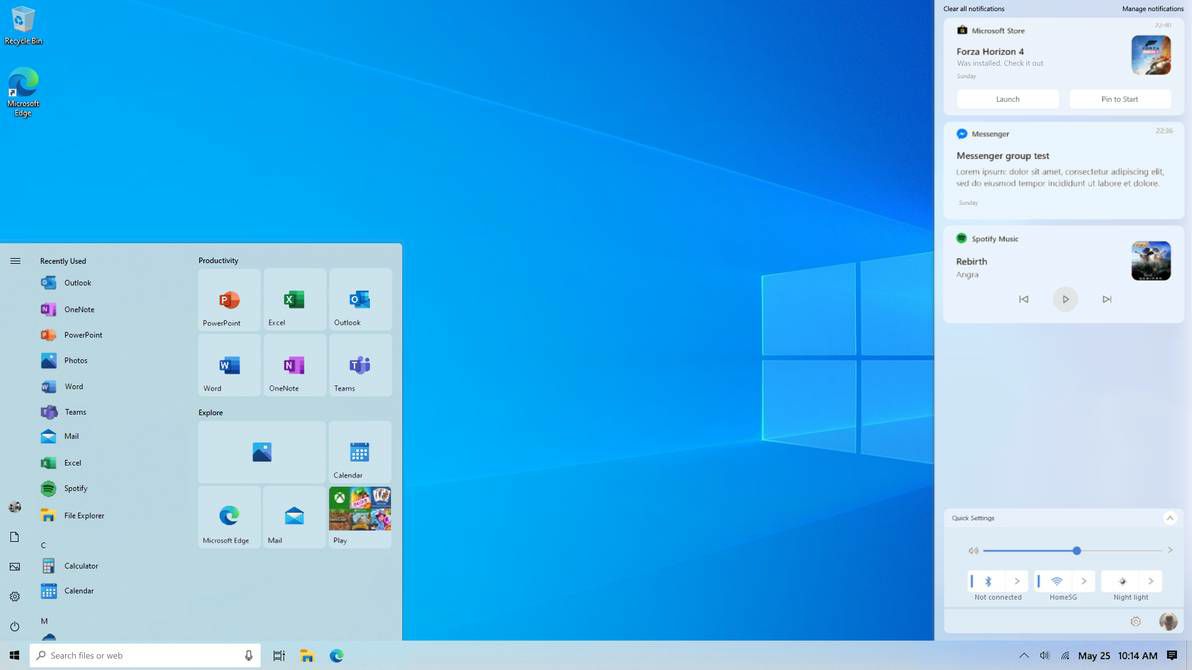Click the PowerPoint tile in Productivity
This screenshot has height=670, width=1192.
tap(229, 300)
